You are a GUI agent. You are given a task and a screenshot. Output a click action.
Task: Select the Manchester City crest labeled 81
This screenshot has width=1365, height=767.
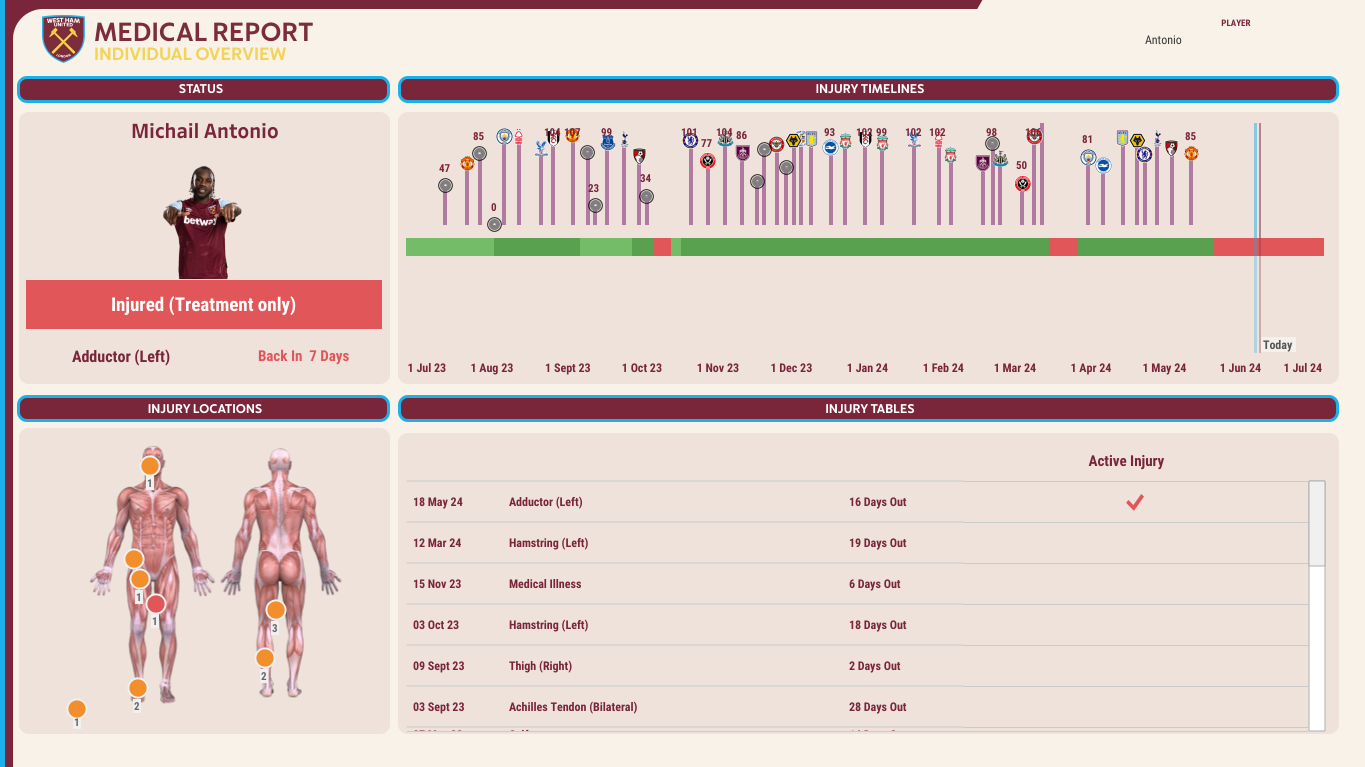pos(1088,157)
